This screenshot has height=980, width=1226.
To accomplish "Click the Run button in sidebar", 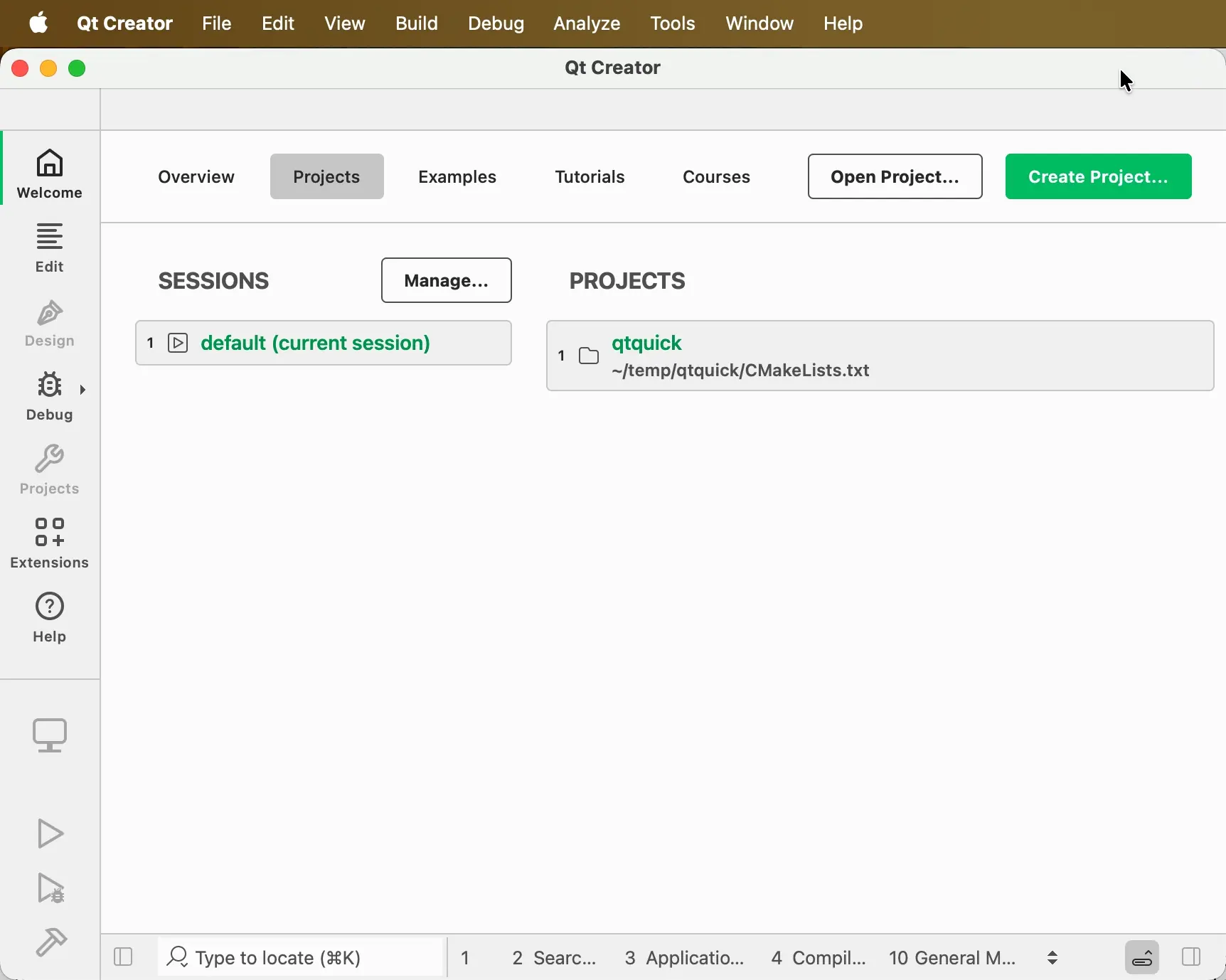I will pos(48,833).
